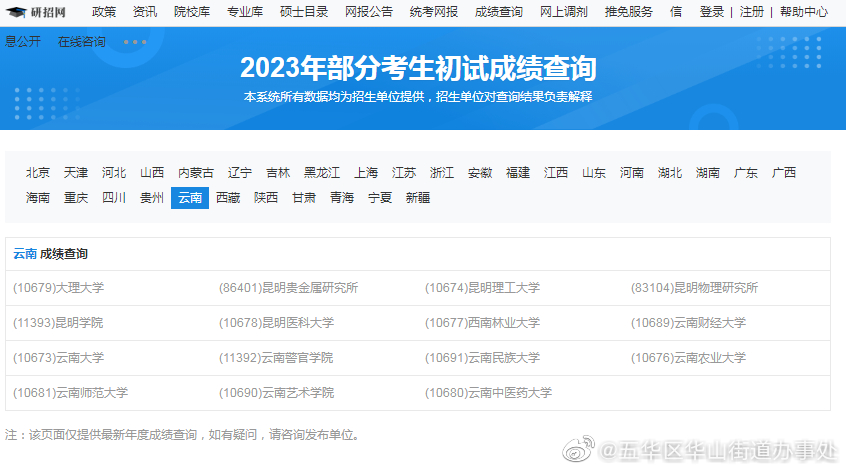Select 贵州 province tab

pyautogui.click(x=152, y=198)
